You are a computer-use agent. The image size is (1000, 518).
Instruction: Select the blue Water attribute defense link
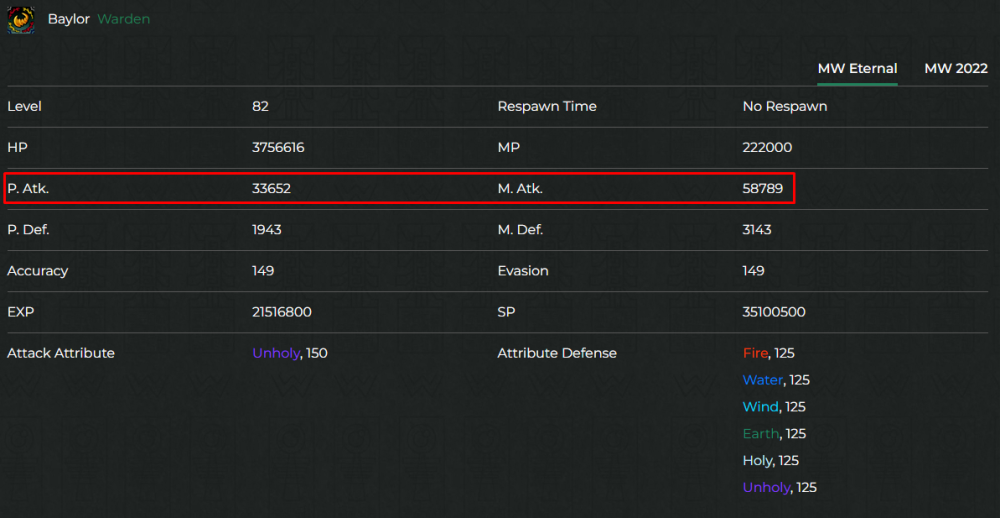click(x=762, y=380)
